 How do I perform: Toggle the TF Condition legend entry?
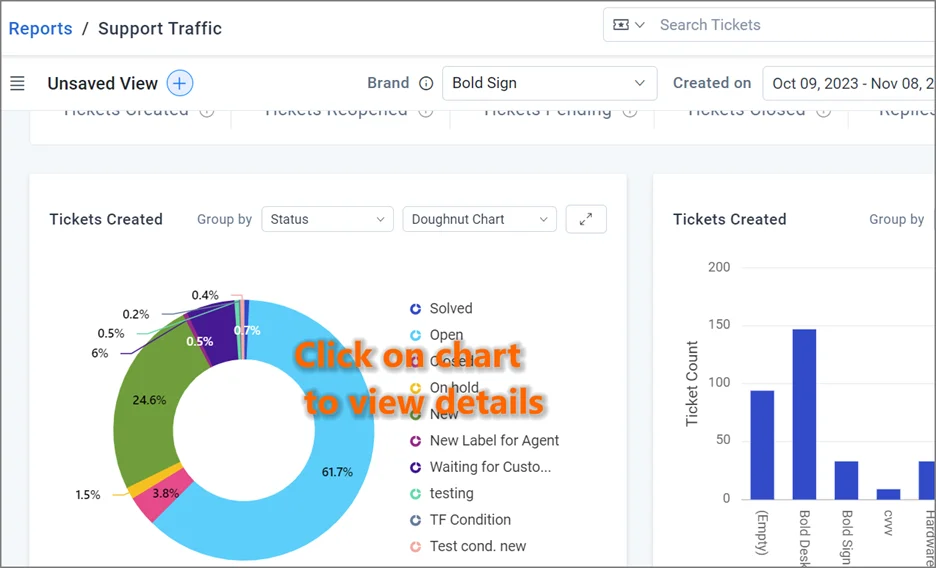(460, 520)
